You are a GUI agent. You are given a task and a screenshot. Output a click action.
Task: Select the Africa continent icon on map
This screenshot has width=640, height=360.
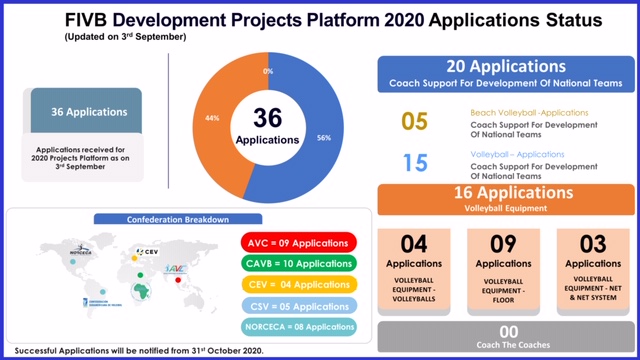click(x=141, y=291)
